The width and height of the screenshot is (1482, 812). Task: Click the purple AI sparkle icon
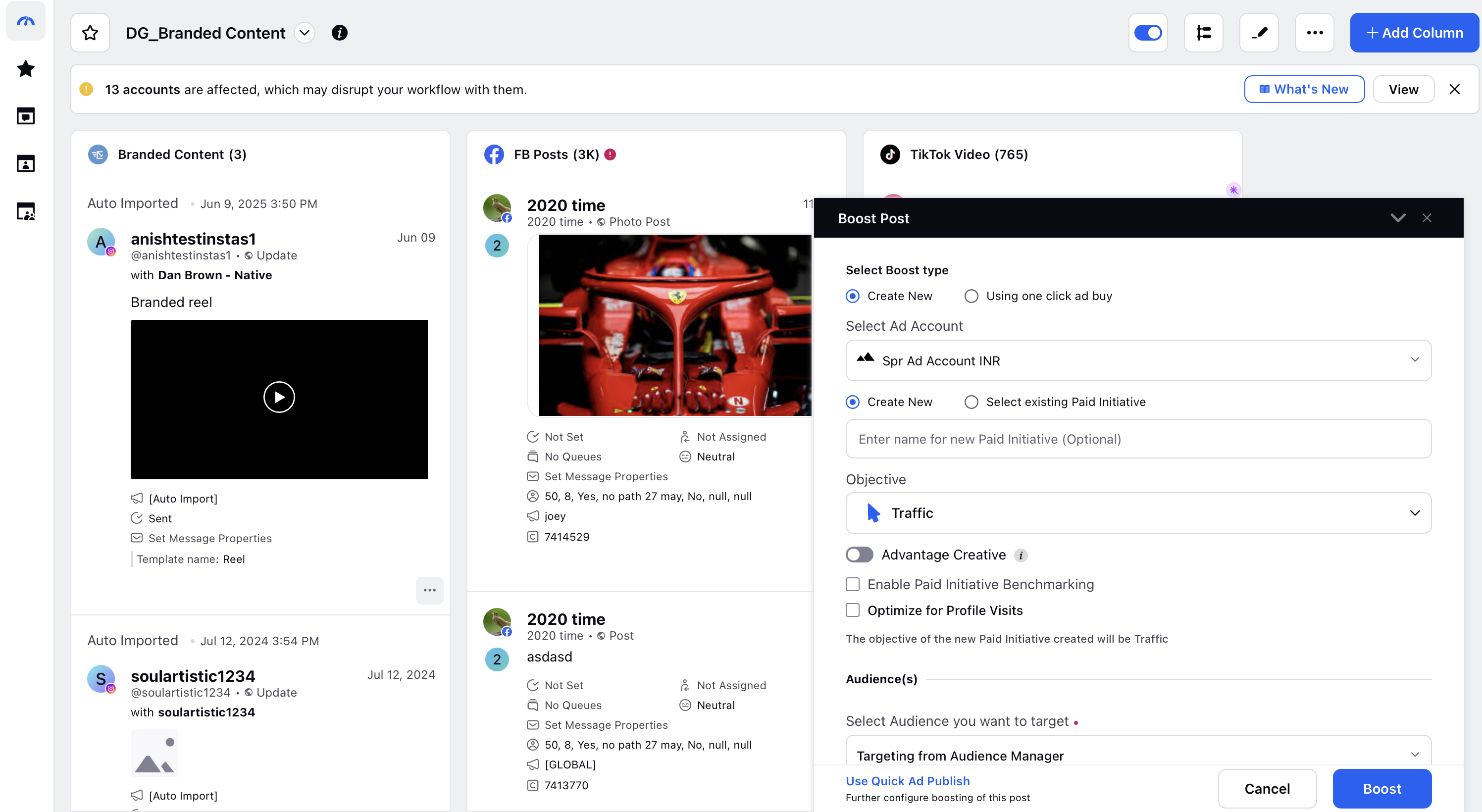[x=1233, y=190]
